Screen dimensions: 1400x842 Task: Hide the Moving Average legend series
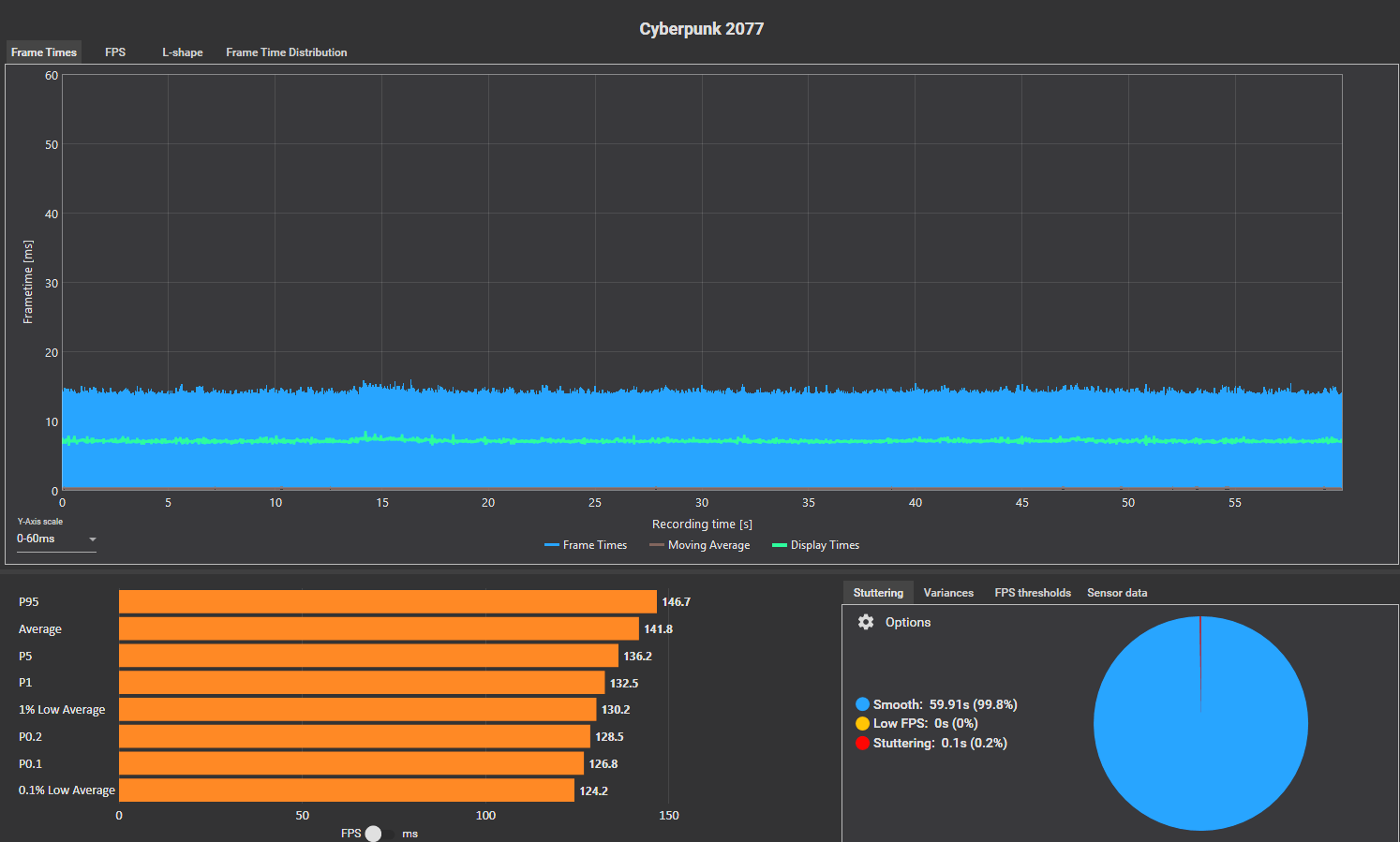click(x=699, y=545)
